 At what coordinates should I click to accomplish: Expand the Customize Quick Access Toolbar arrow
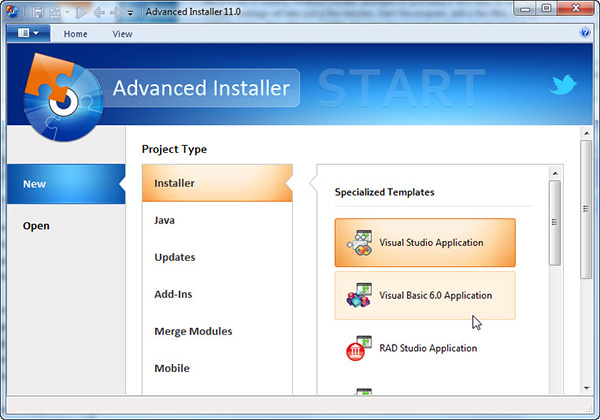coord(129,12)
